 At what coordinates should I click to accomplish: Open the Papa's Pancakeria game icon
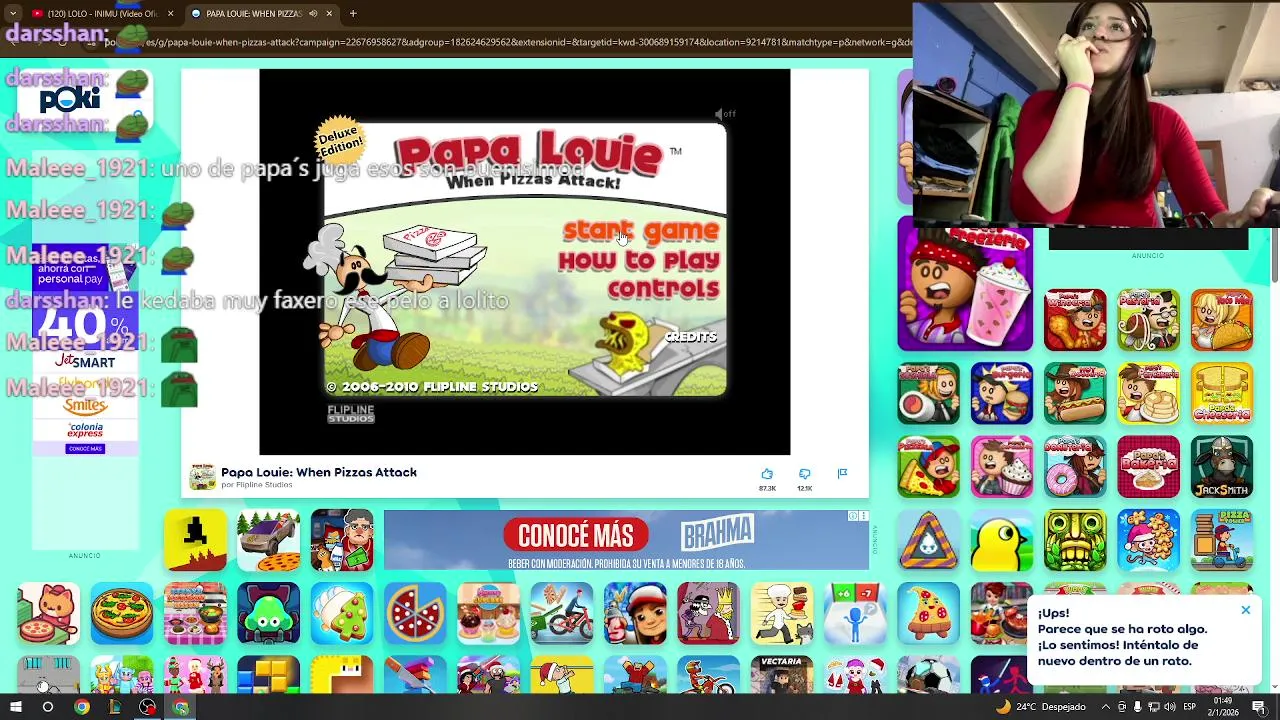coord(1148,393)
